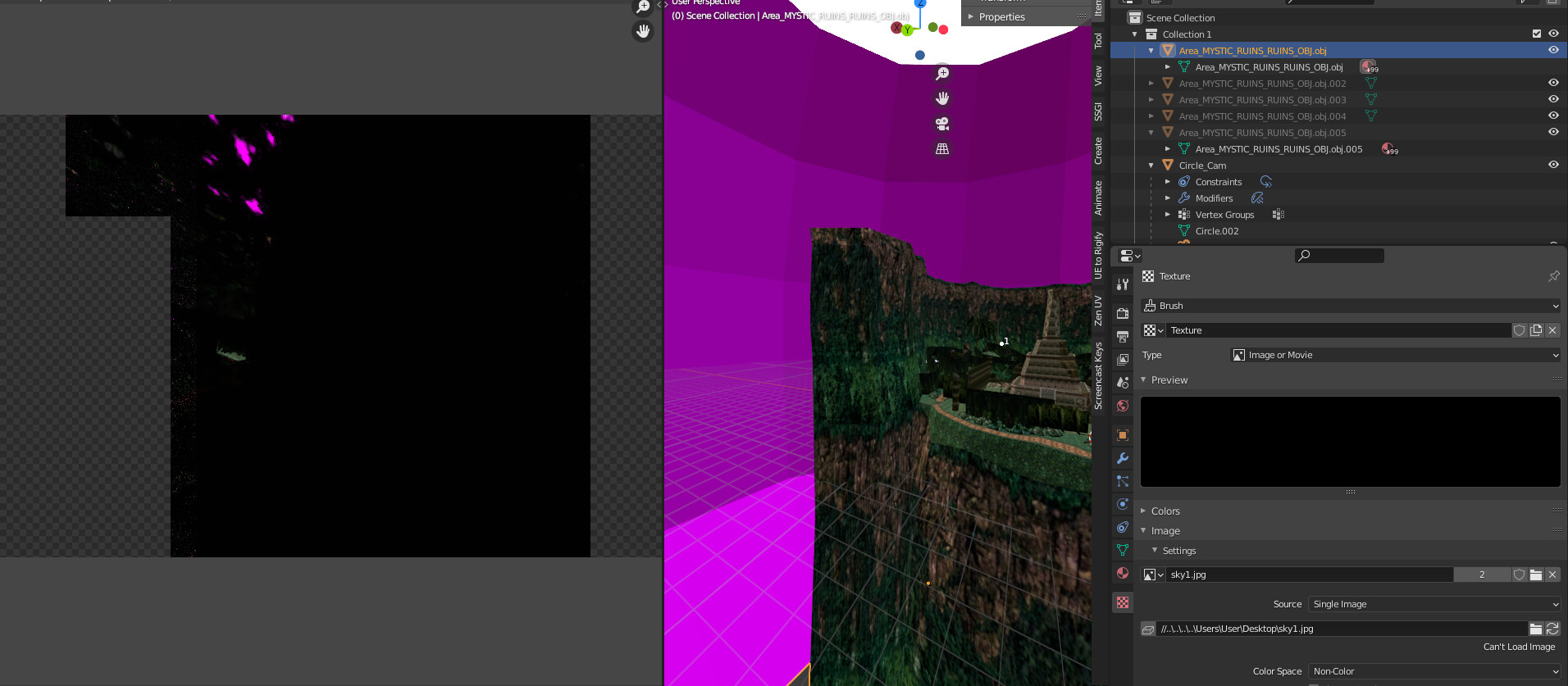The image size is (1568, 686).
Task: Toggle visibility of Circle_Cam
Action: 1553,165
